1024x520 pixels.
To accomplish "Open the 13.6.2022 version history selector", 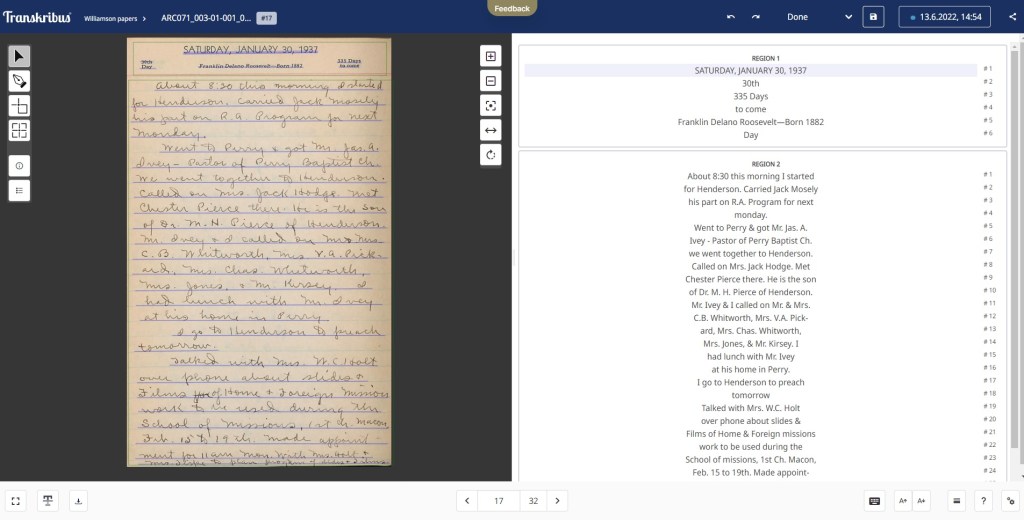I will pyautogui.click(x=945, y=17).
